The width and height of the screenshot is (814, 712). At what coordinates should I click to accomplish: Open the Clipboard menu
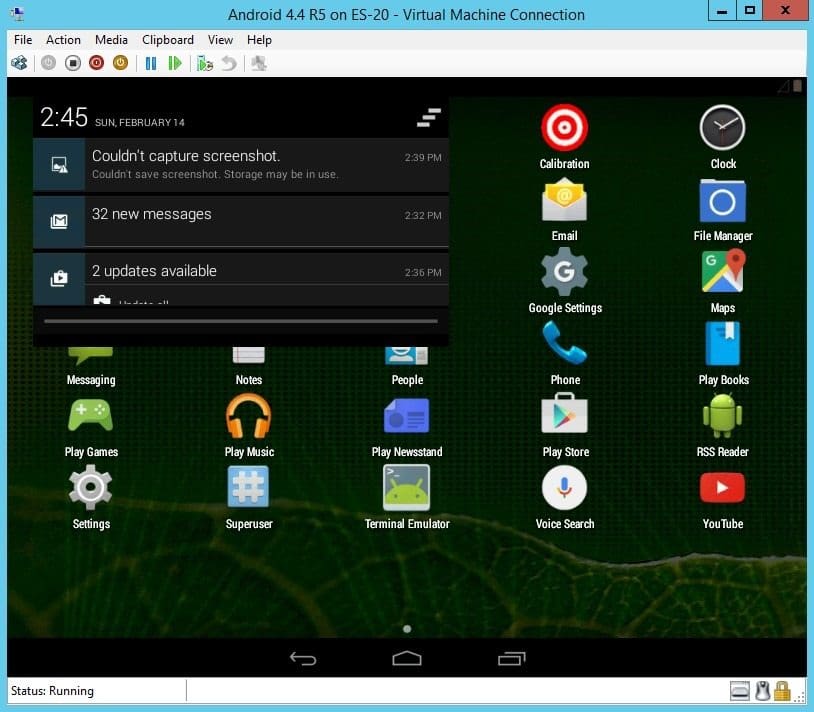pyautogui.click(x=168, y=40)
